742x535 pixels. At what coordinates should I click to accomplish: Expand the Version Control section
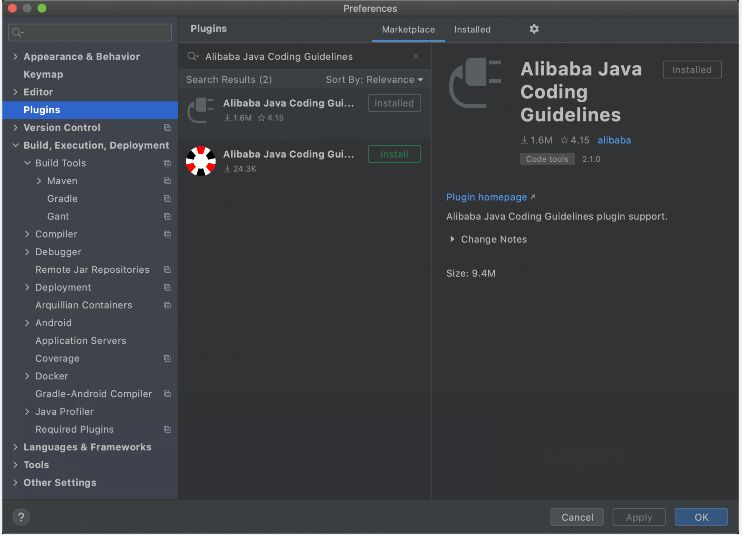[x=15, y=128]
